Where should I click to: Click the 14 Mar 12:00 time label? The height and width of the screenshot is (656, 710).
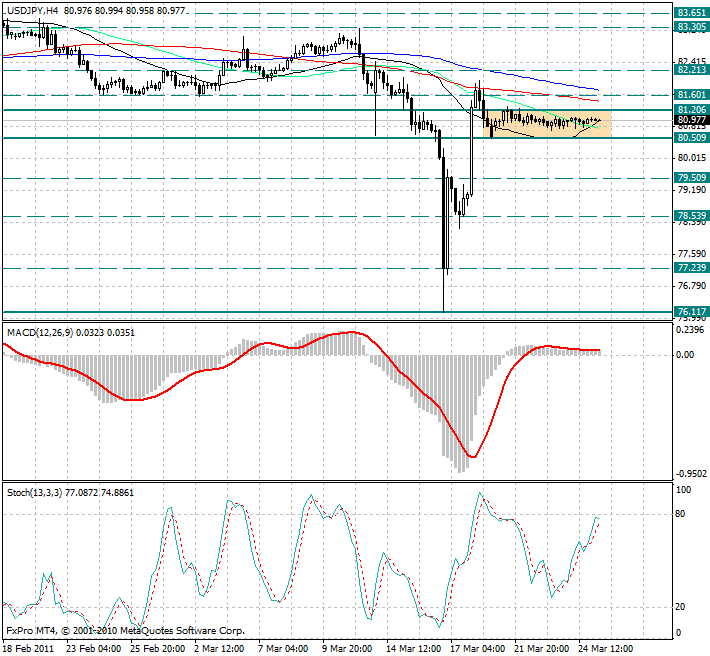414,649
